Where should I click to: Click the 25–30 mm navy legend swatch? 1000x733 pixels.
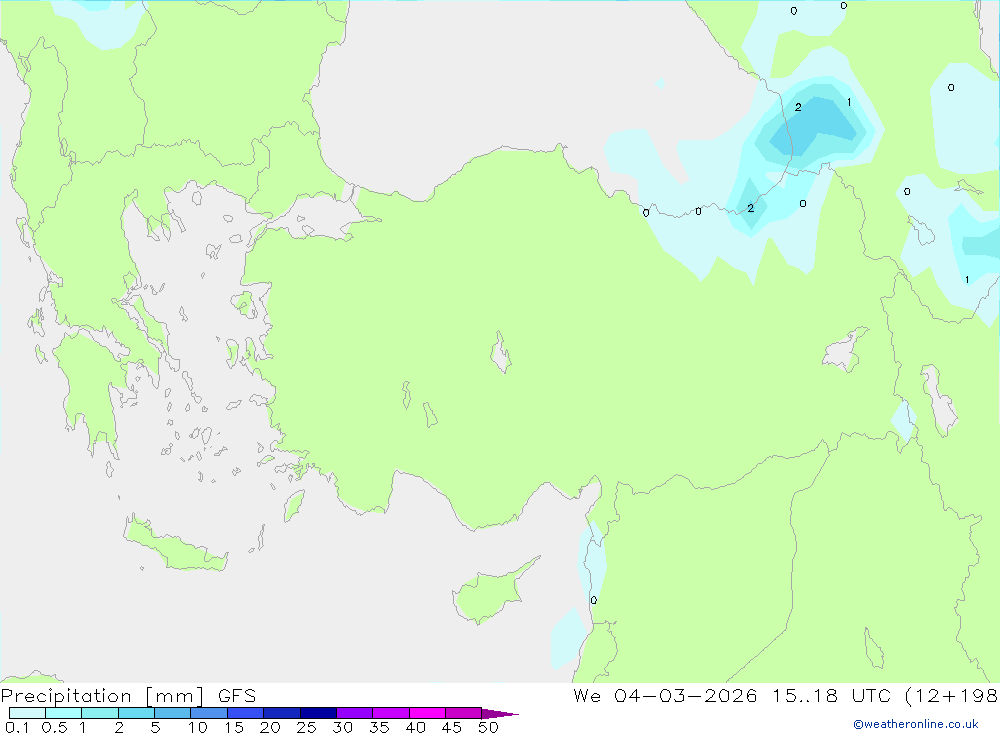318,713
